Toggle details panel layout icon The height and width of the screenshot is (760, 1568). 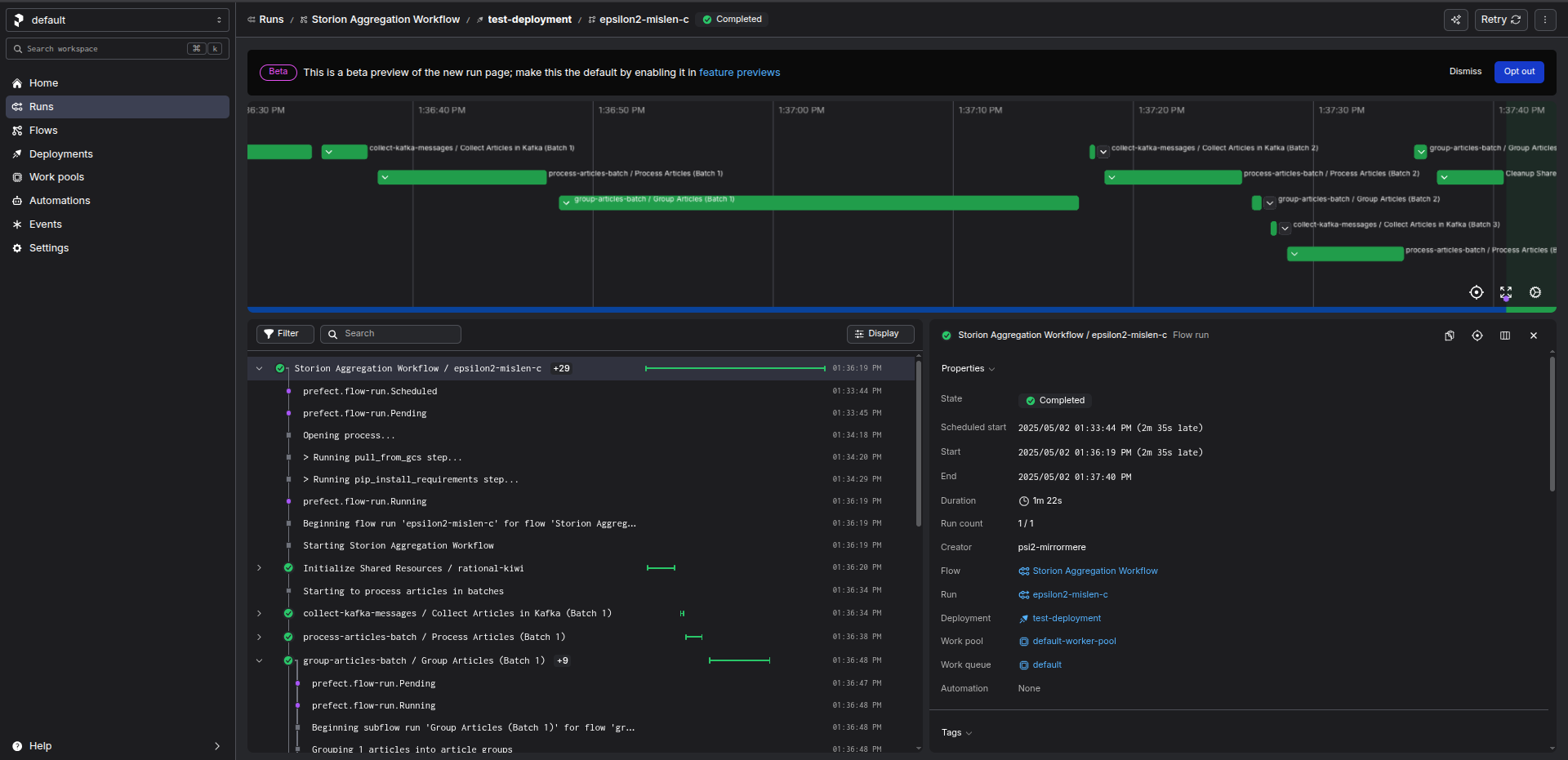1505,336
